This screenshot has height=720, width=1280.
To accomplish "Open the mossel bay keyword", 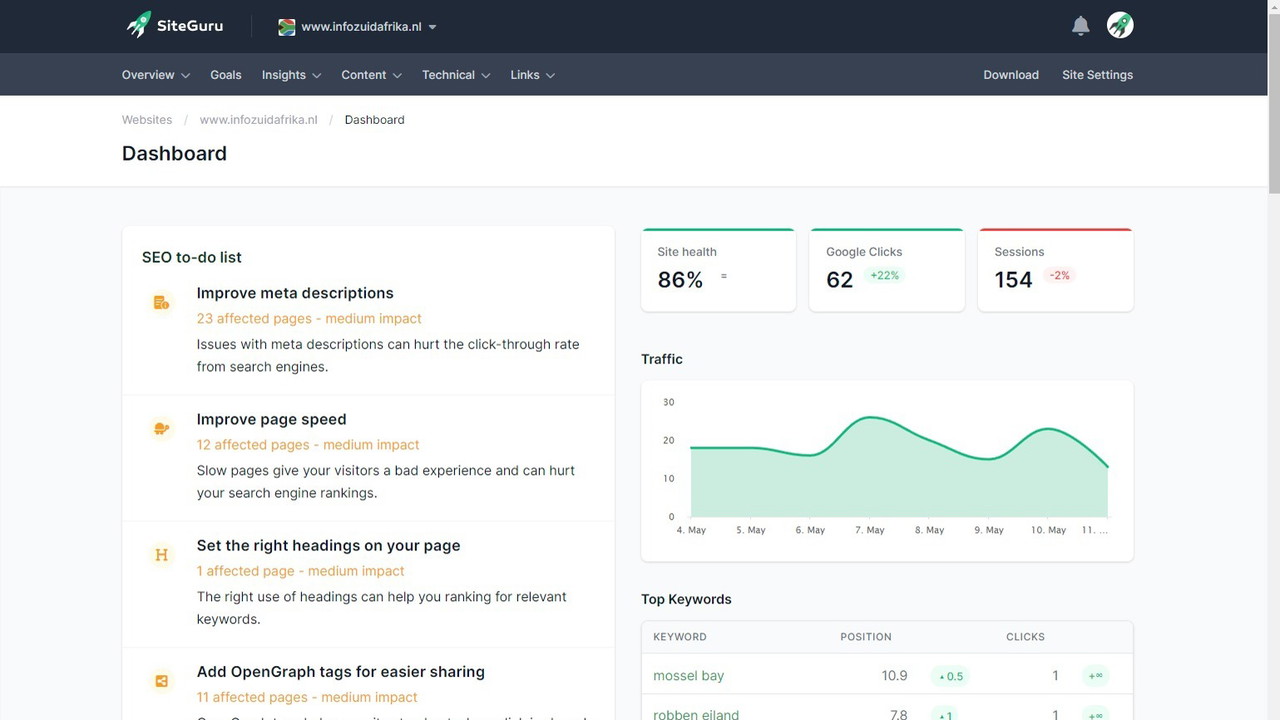I will pos(688,675).
